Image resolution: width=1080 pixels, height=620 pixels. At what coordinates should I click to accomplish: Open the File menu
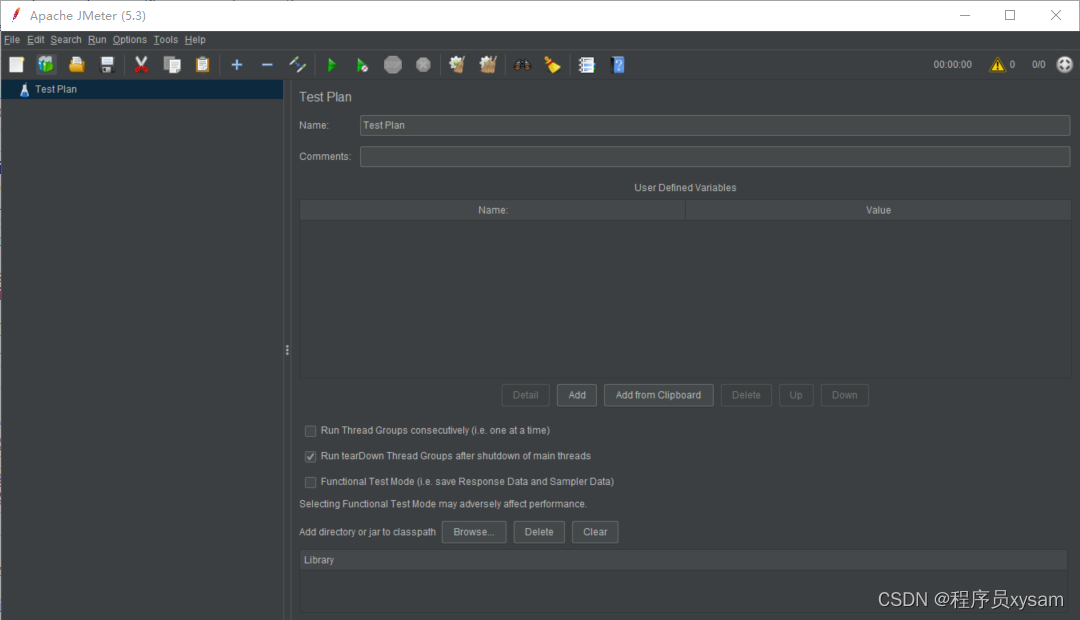click(12, 40)
